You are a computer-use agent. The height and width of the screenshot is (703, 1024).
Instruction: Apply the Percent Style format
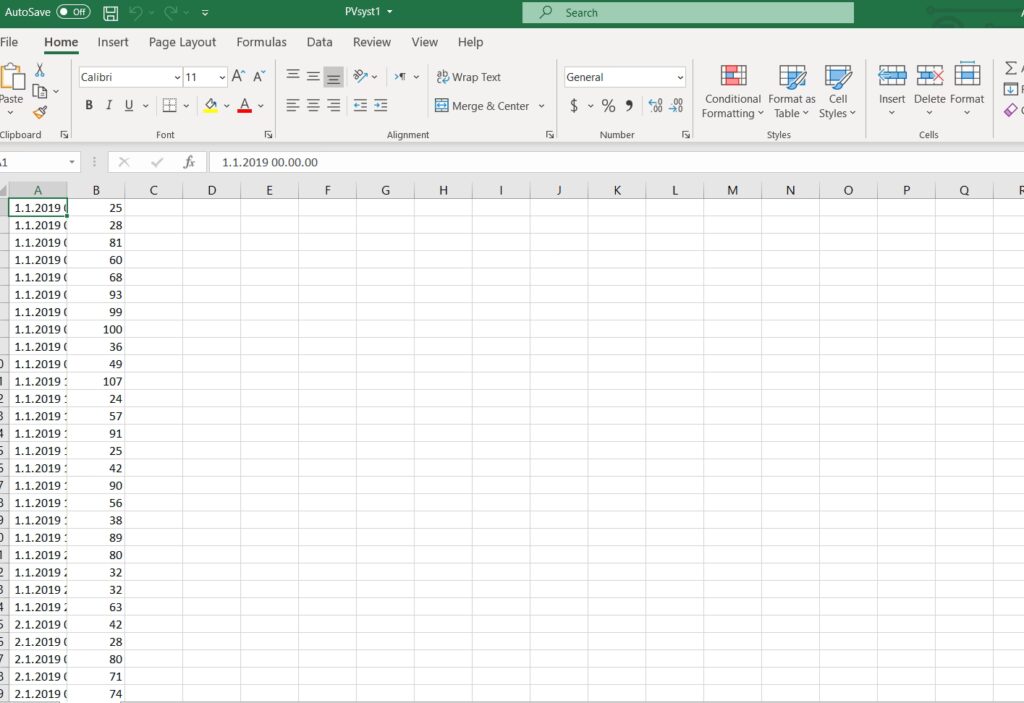pos(608,105)
